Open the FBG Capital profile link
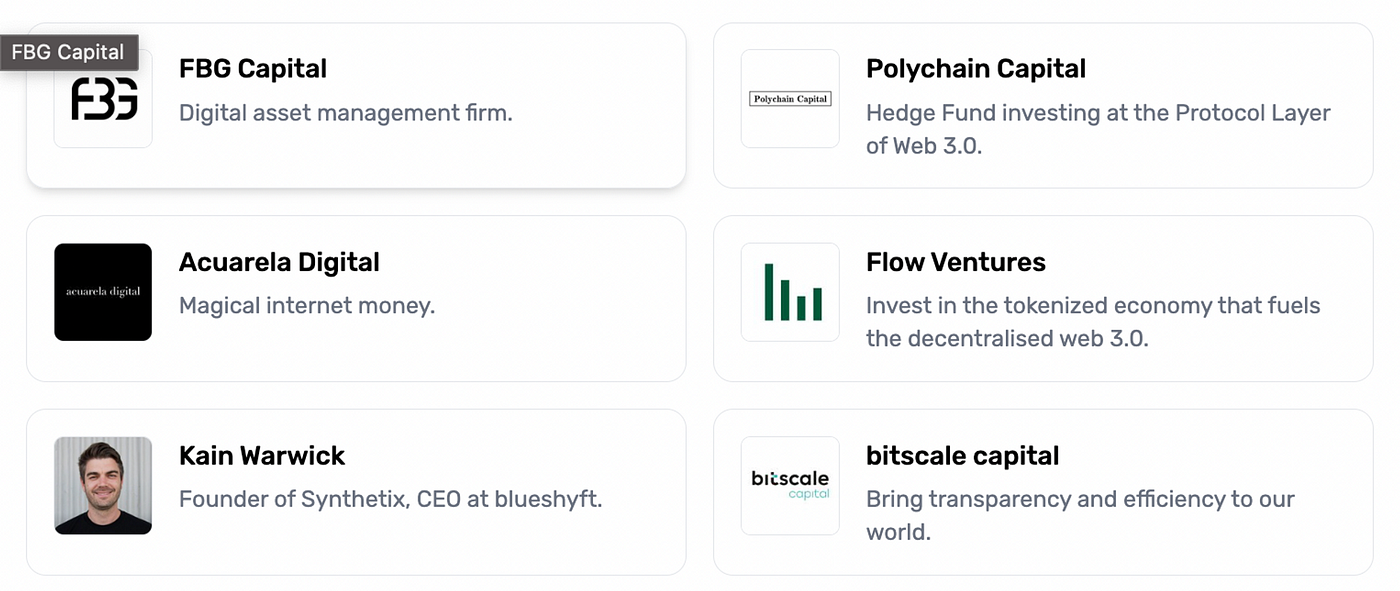Screen dimensions: 1400x591 click(x=252, y=68)
